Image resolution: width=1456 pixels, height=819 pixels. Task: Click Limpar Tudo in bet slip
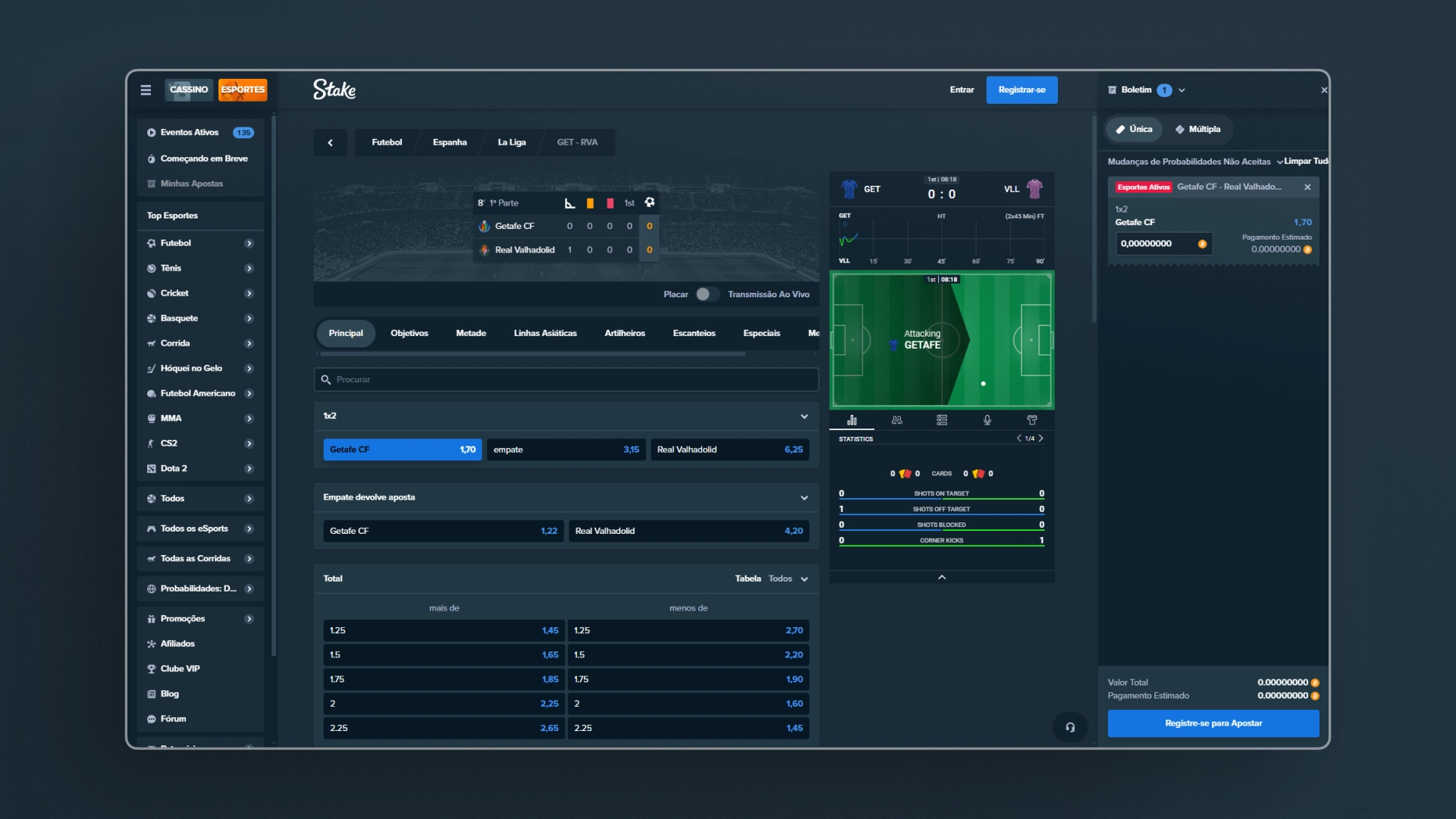(1307, 162)
